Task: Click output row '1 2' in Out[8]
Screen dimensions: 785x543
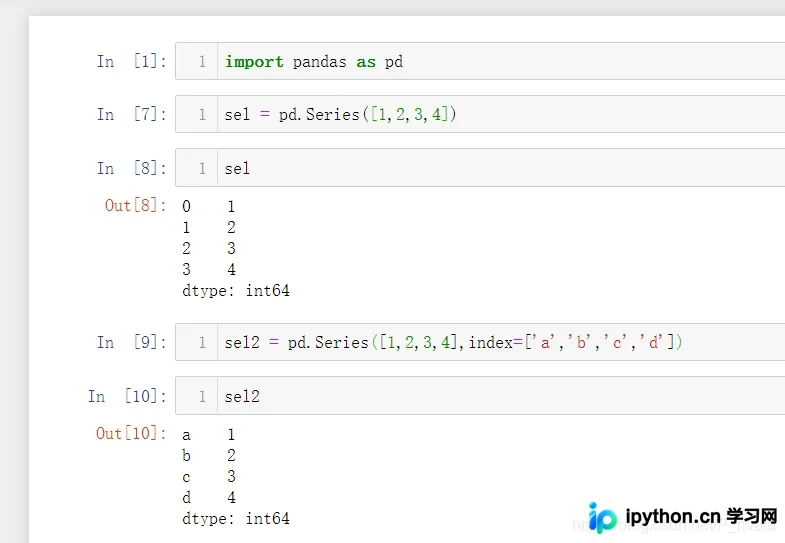Action: (x=209, y=227)
